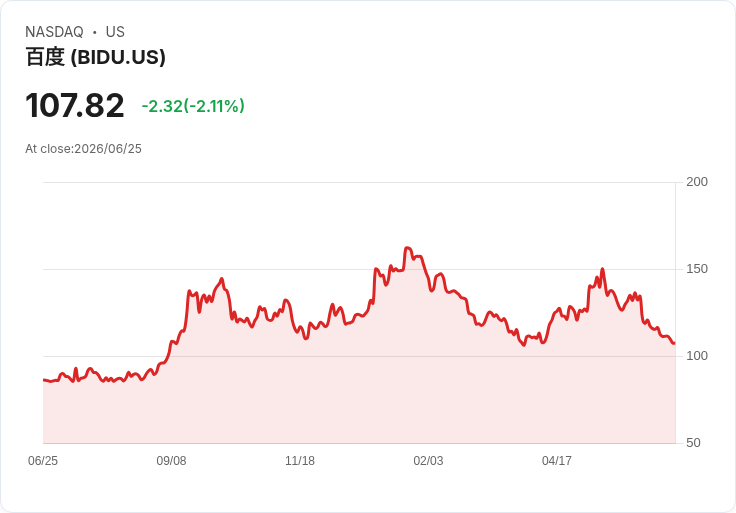Click the 50 y-axis price label

693,443
